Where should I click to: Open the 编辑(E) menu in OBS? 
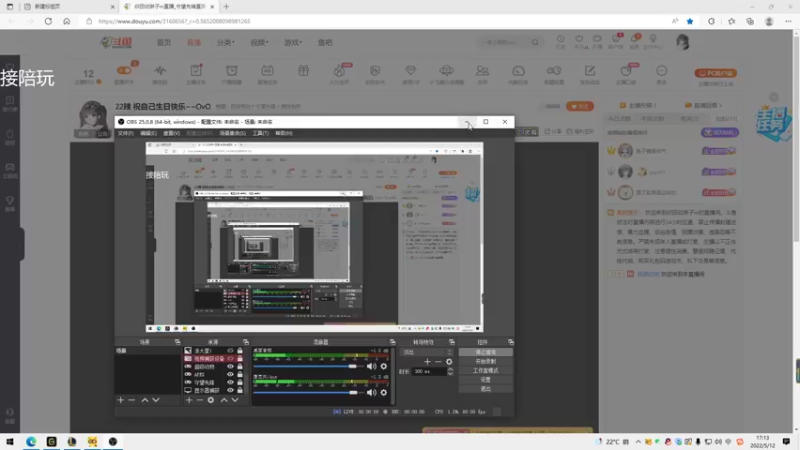pos(148,133)
